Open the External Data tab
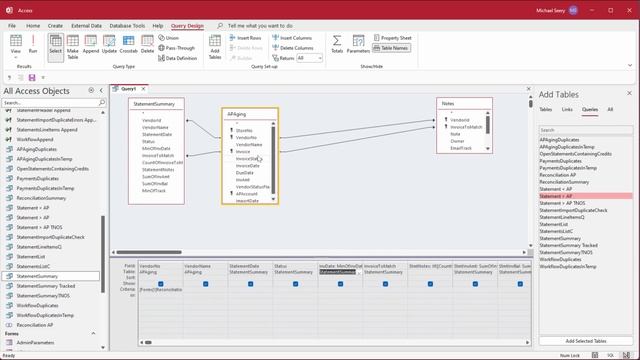This screenshot has height=360, width=640. pyautogui.click(x=86, y=25)
